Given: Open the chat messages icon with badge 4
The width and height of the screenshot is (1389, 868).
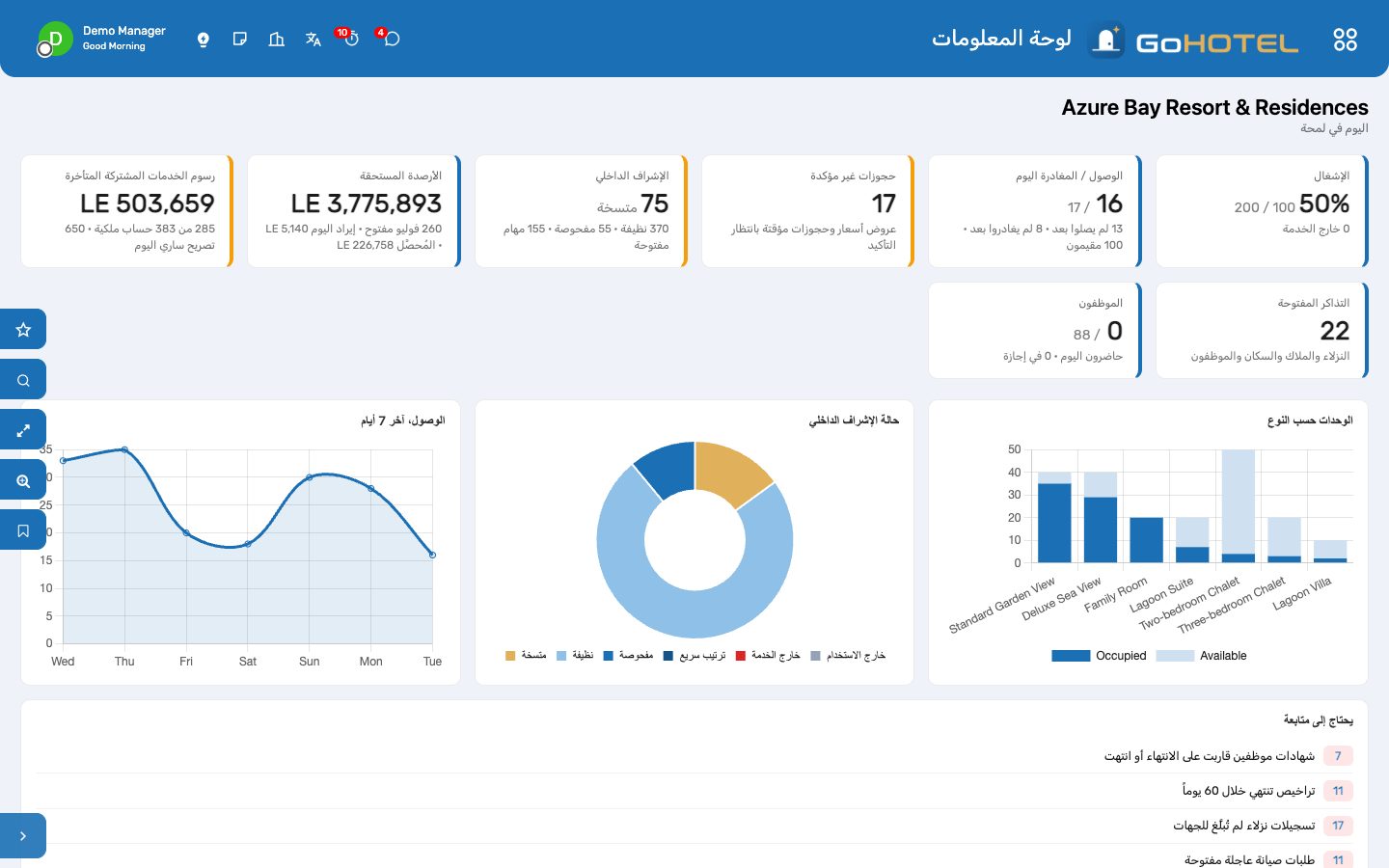Looking at the screenshot, I should pyautogui.click(x=391, y=39).
